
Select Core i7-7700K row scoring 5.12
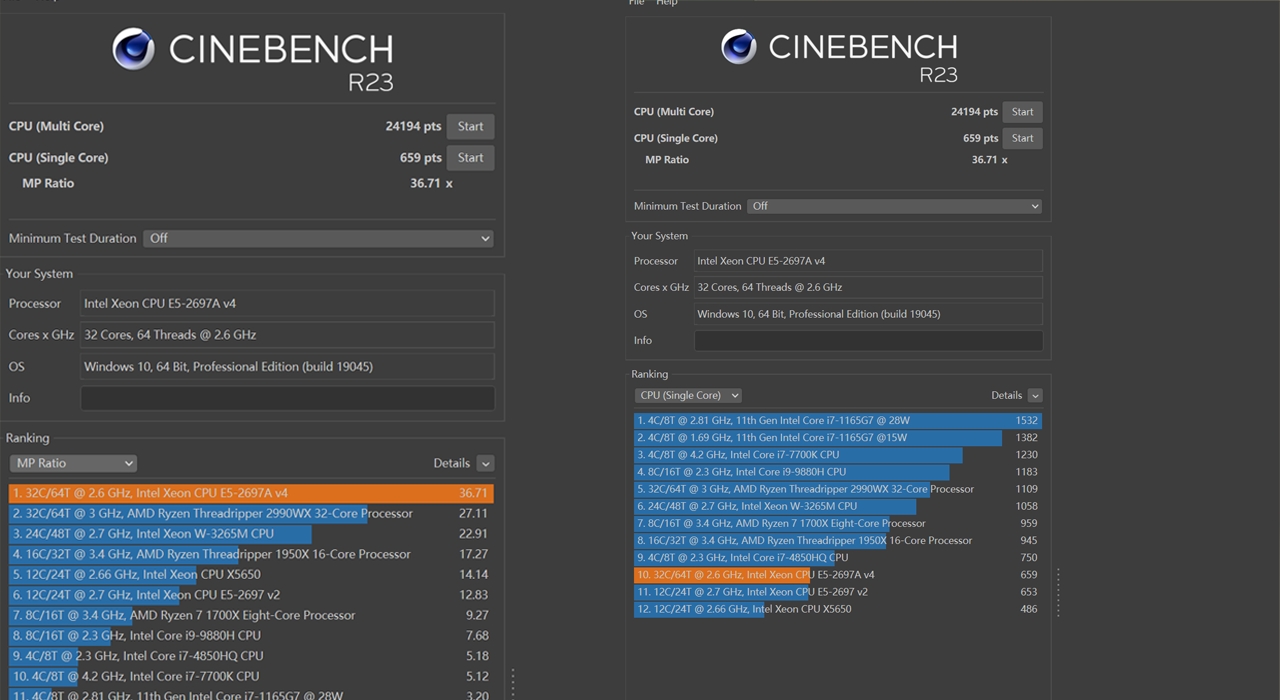[x=251, y=677]
